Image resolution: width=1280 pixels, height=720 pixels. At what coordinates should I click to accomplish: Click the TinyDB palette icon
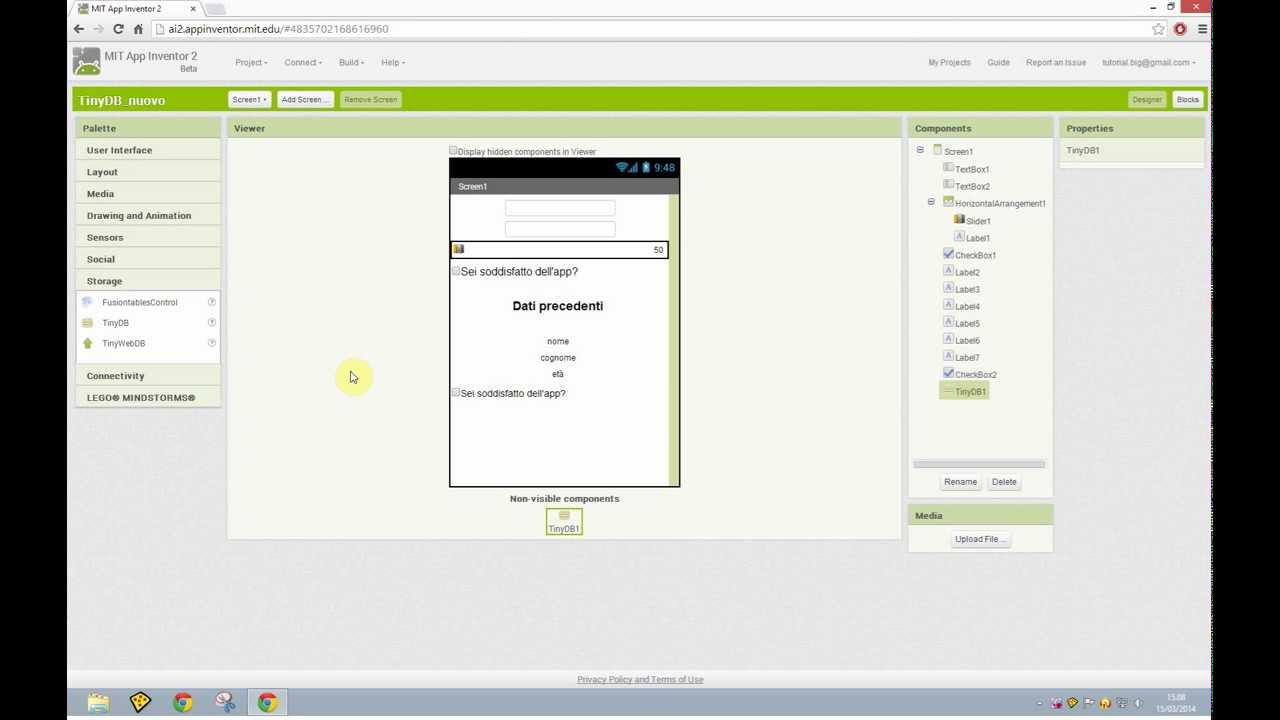[87, 323]
